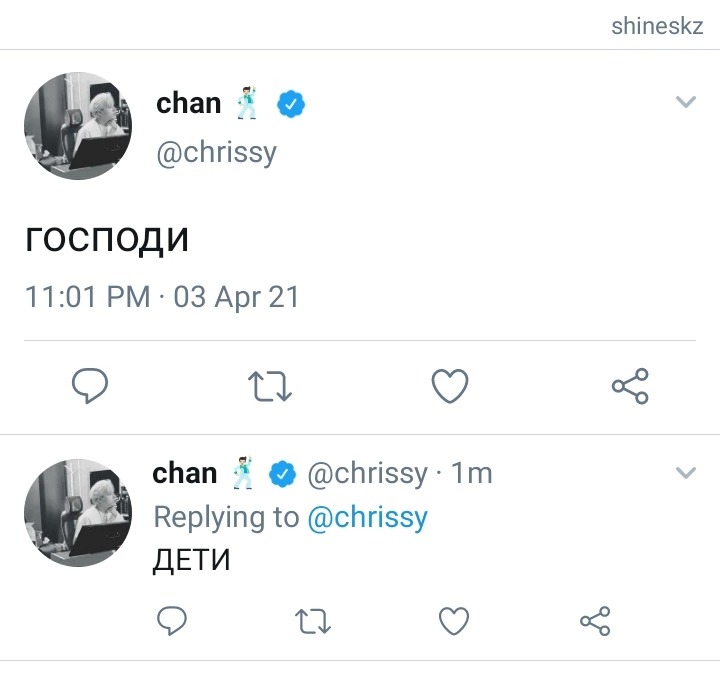
Task: Click the shineskz label at top
Action: [657, 26]
